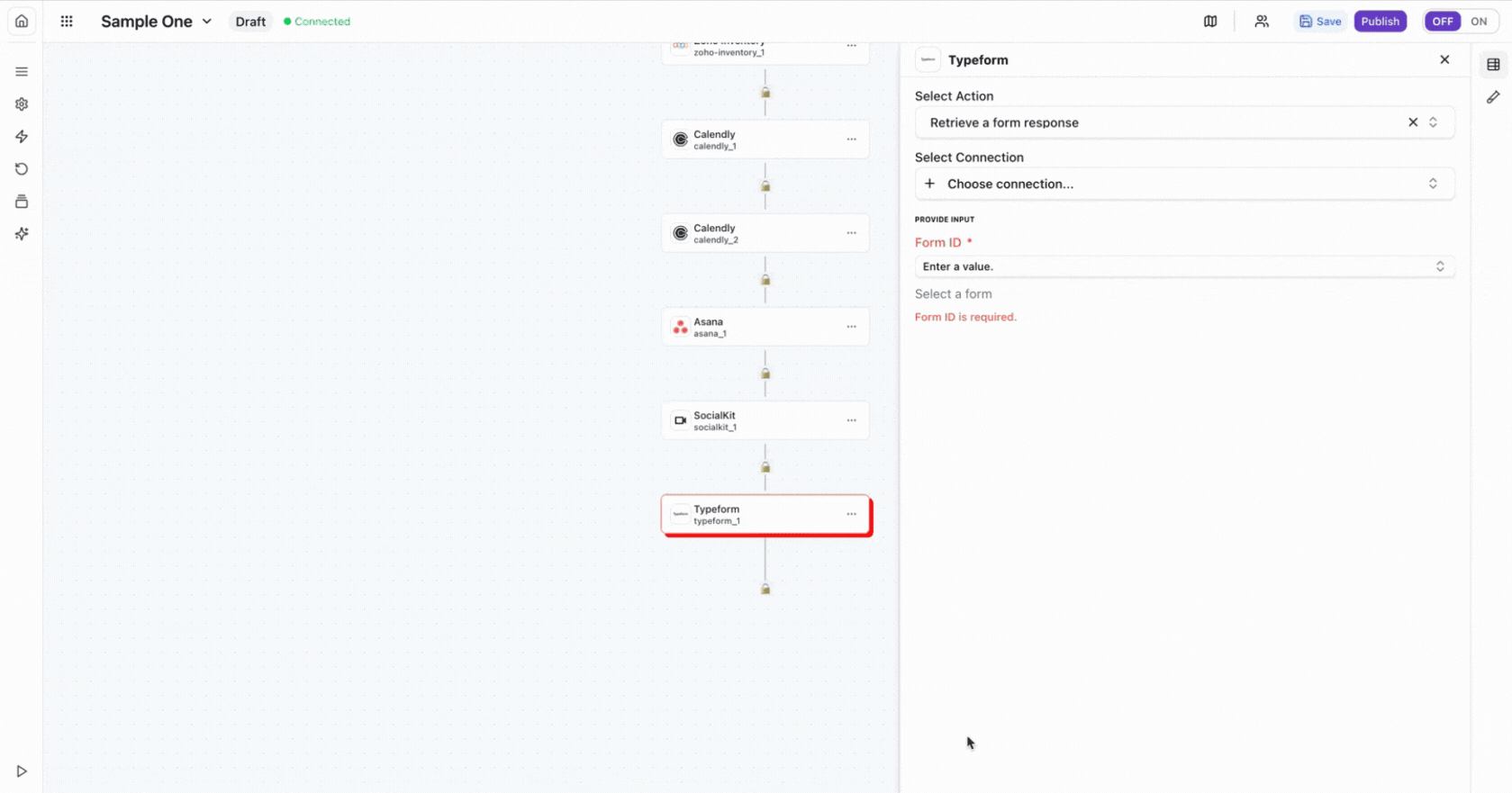This screenshot has width=1512, height=793.
Task: Clear the selected action with the X
Action: (x=1413, y=122)
